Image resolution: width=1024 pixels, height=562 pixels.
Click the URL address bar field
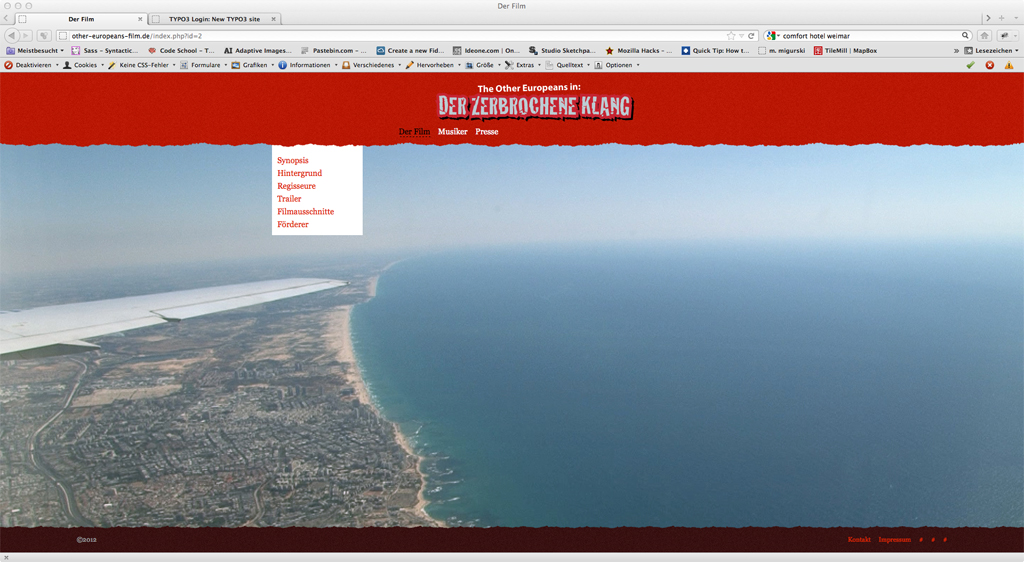click(x=400, y=36)
